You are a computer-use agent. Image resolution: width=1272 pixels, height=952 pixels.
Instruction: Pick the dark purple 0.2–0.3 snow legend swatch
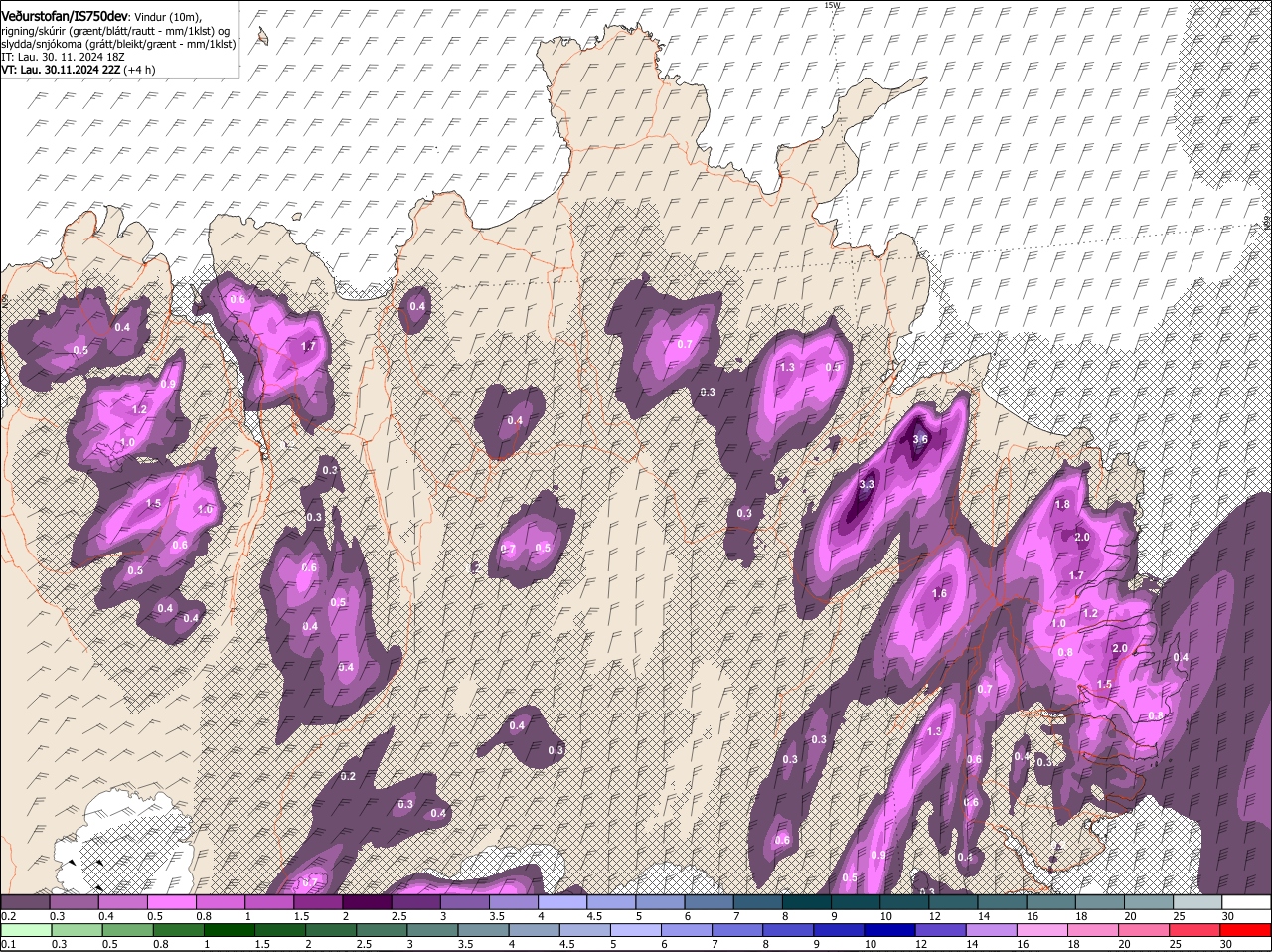(x=26, y=902)
